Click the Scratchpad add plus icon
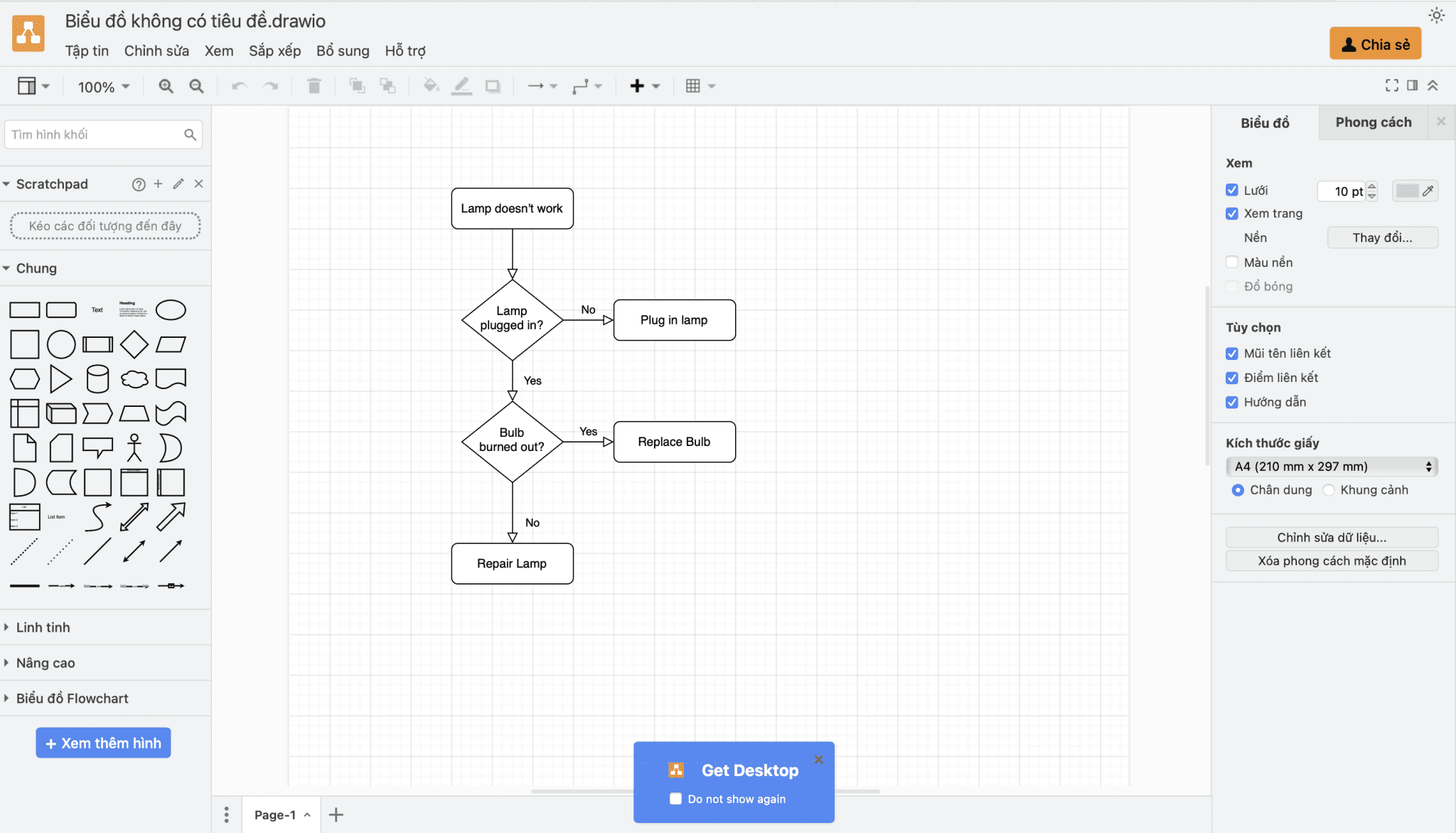1456x833 pixels. click(159, 184)
